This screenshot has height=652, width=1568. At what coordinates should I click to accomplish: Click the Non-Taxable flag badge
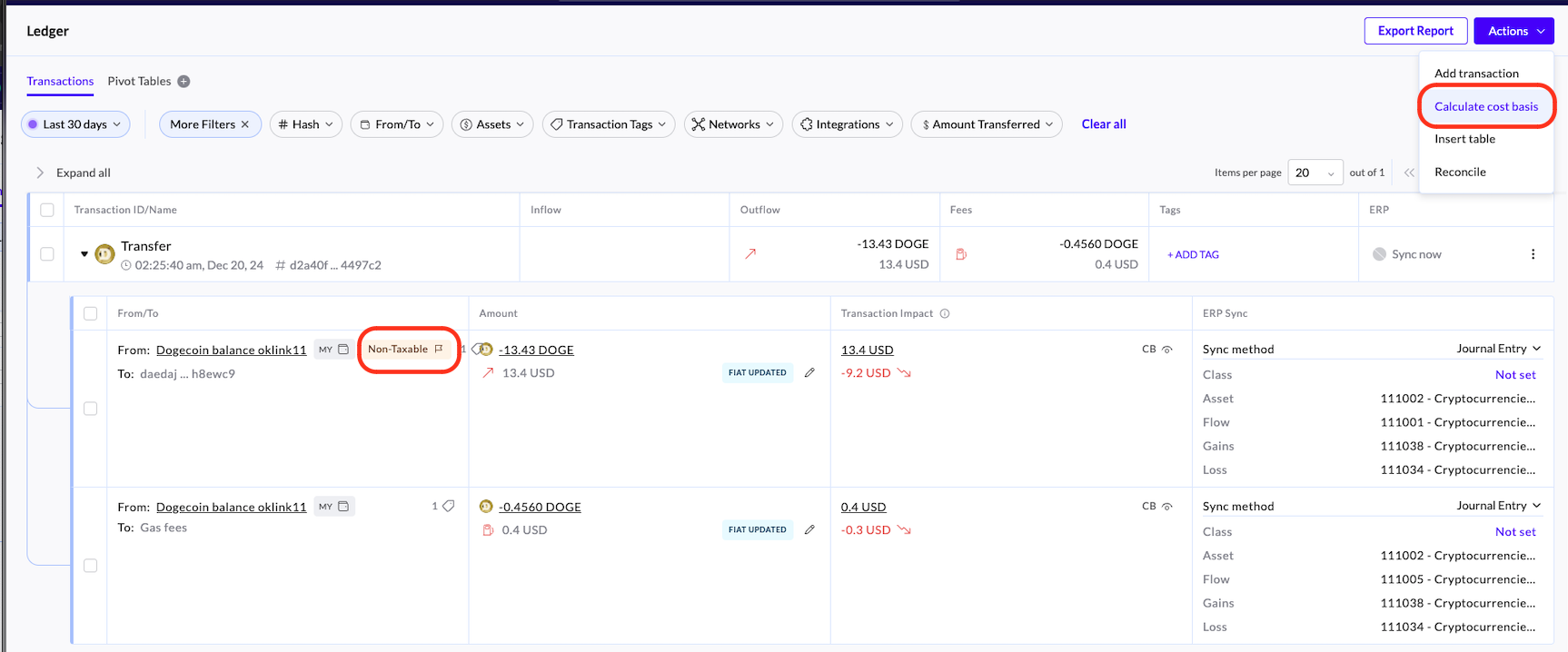406,350
